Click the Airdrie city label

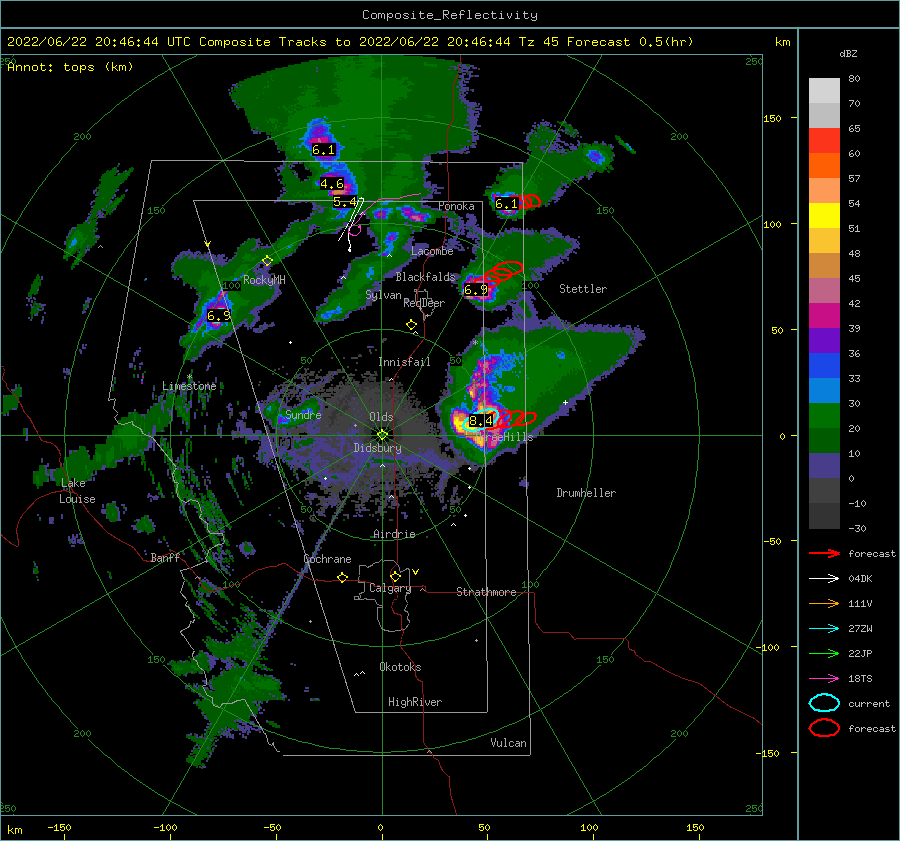pos(394,534)
